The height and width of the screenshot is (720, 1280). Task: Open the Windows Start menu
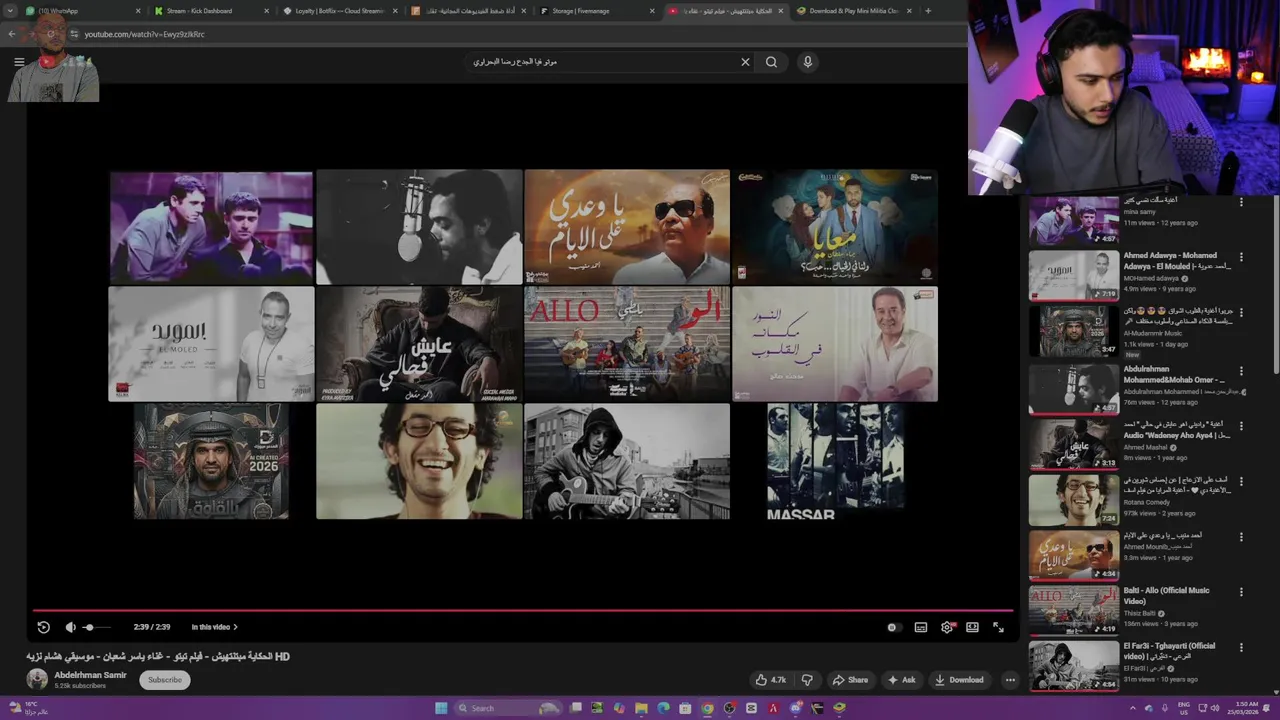pyautogui.click(x=441, y=708)
